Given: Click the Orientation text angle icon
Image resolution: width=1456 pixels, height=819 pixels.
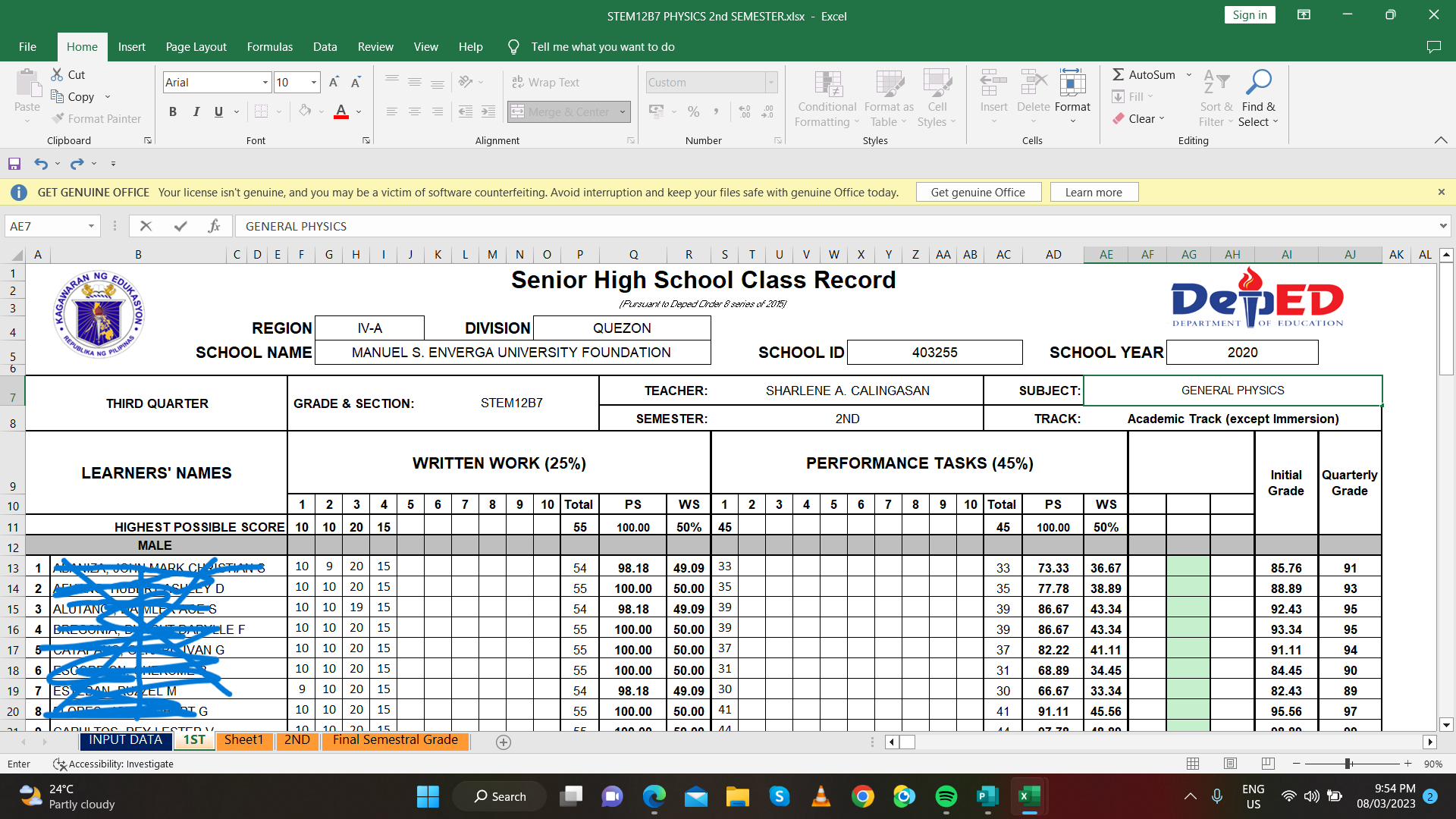Looking at the screenshot, I should 466,82.
